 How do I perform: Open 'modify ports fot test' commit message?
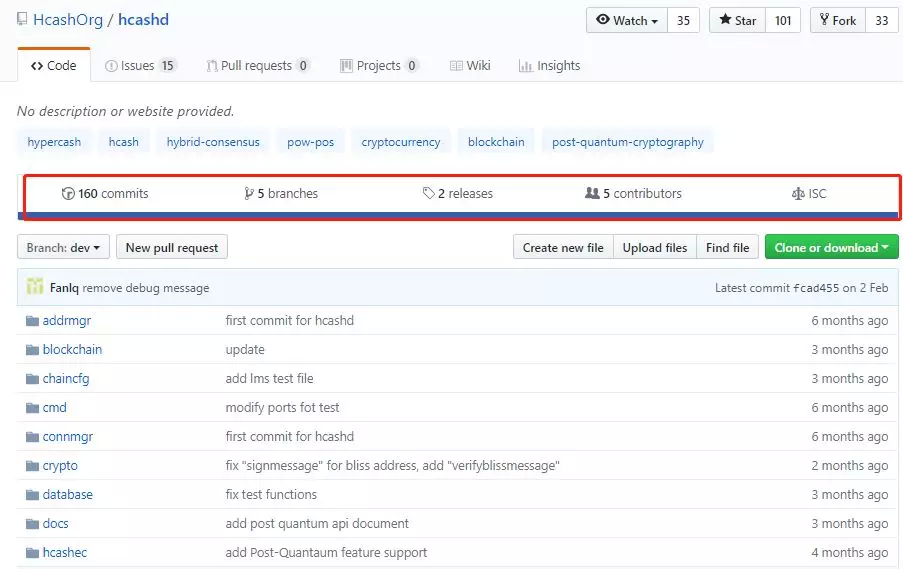click(282, 407)
